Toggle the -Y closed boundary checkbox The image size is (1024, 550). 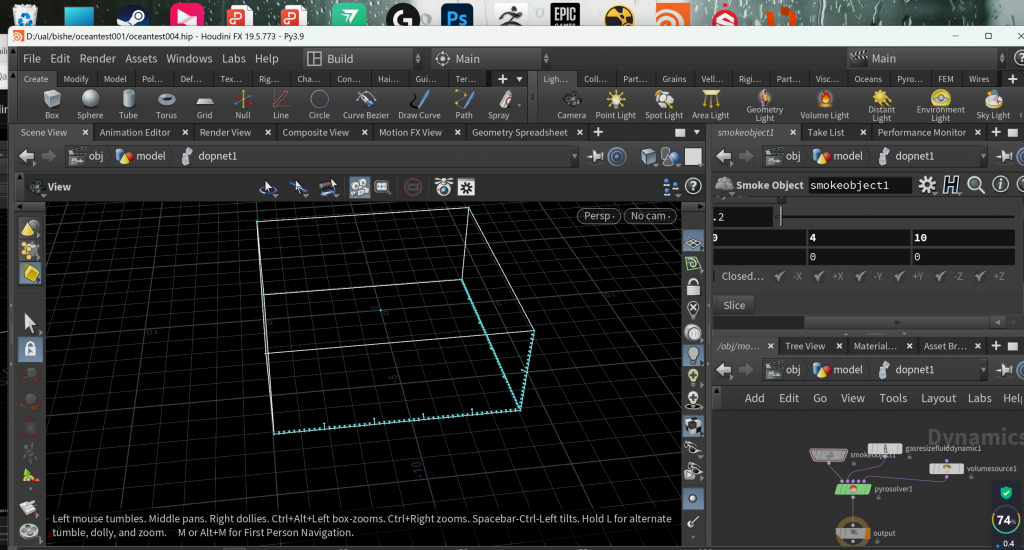click(x=860, y=276)
